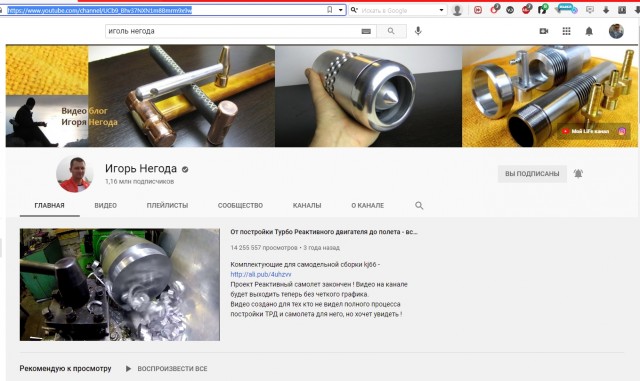
Task: Open video title 'От постройки Турбо Реактивного двигателя'
Action: pyautogui.click(x=324, y=232)
